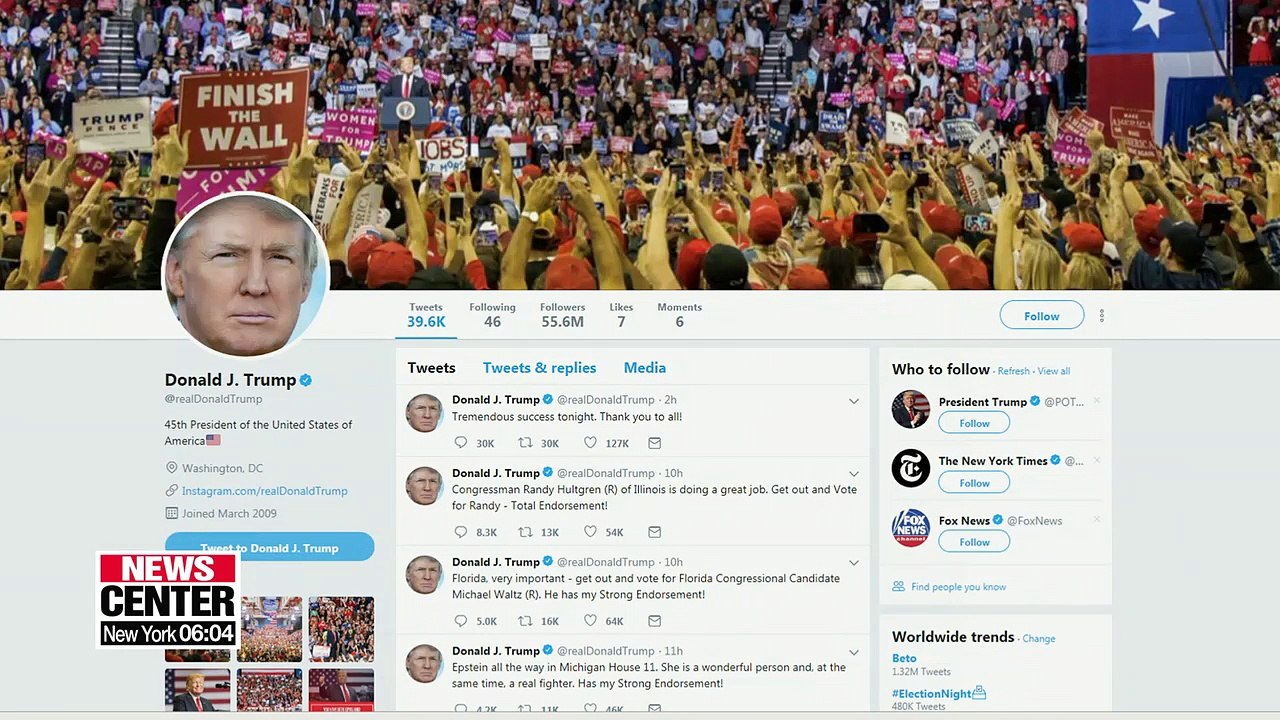Expand options chevron on first tweet
This screenshot has height=720, width=1280.
(x=854, y=401)
